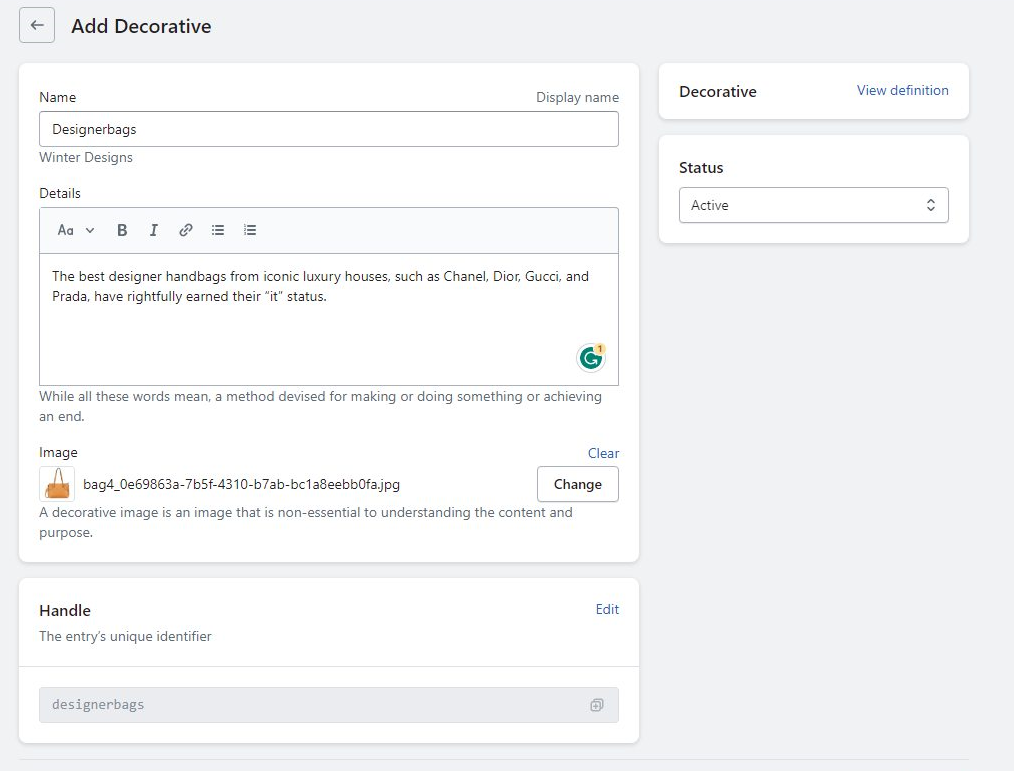Clear the selected image
1014x771 pixels.
coord(603,453)
